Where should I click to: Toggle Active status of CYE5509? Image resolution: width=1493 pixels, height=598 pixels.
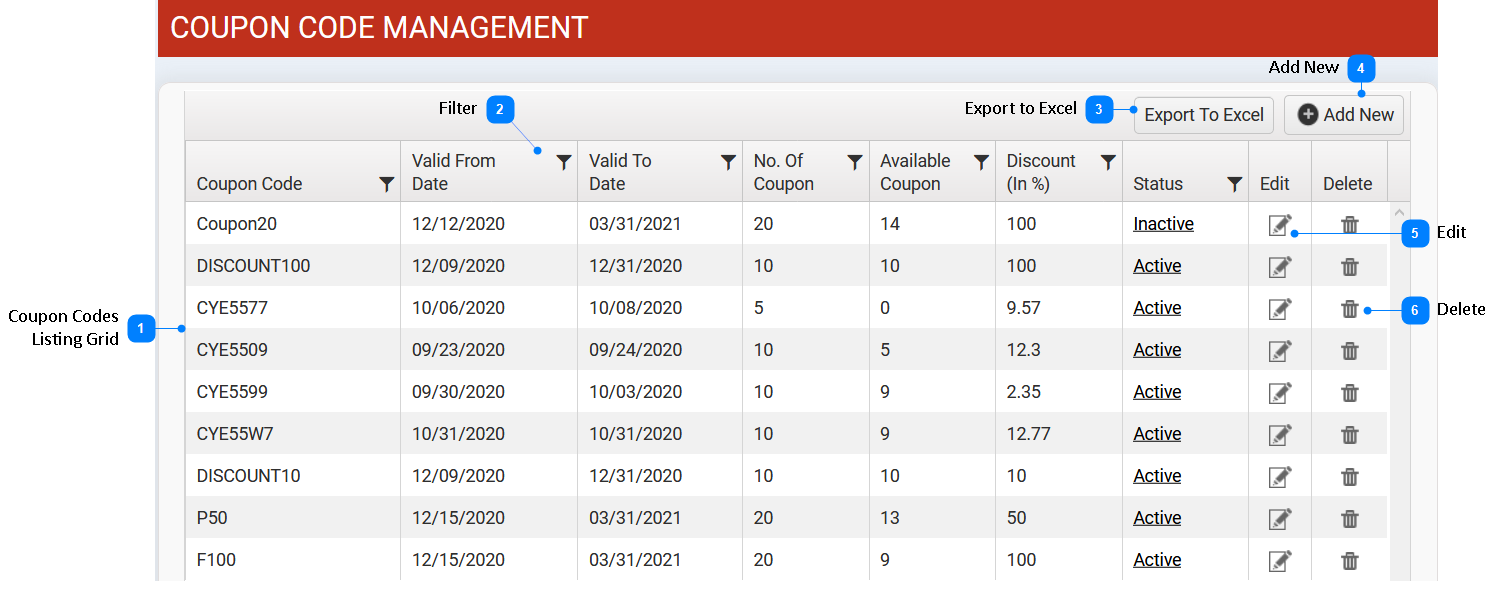[1157, 350]
